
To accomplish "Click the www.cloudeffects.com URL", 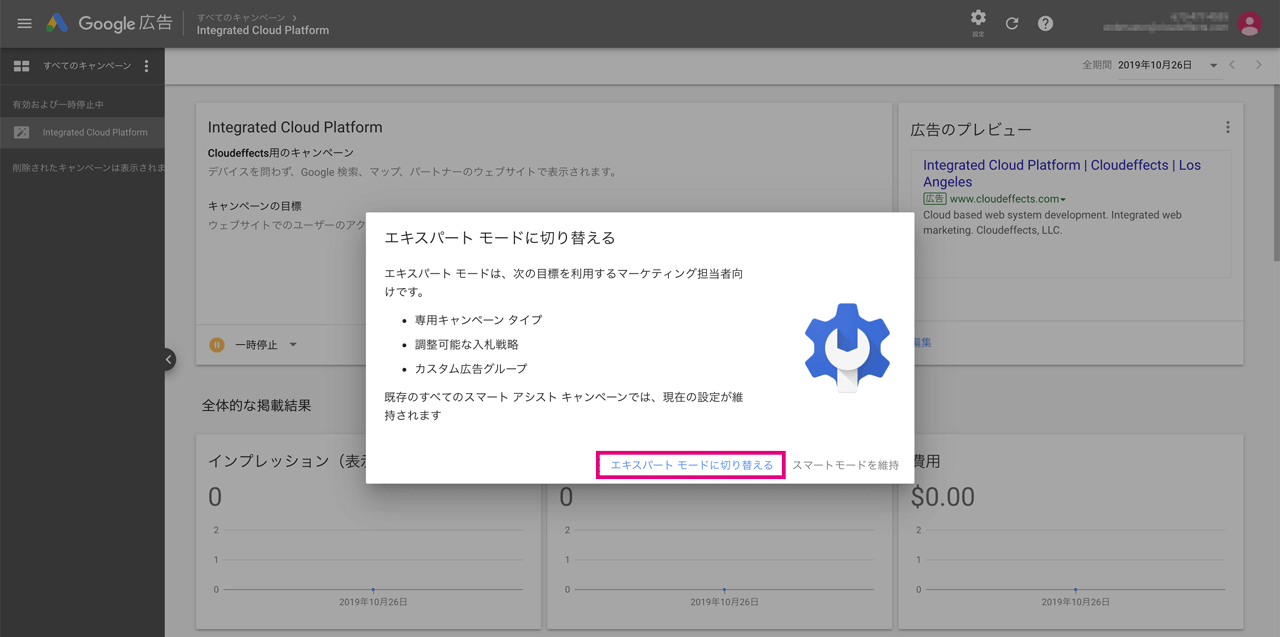I will [1003, 199].
